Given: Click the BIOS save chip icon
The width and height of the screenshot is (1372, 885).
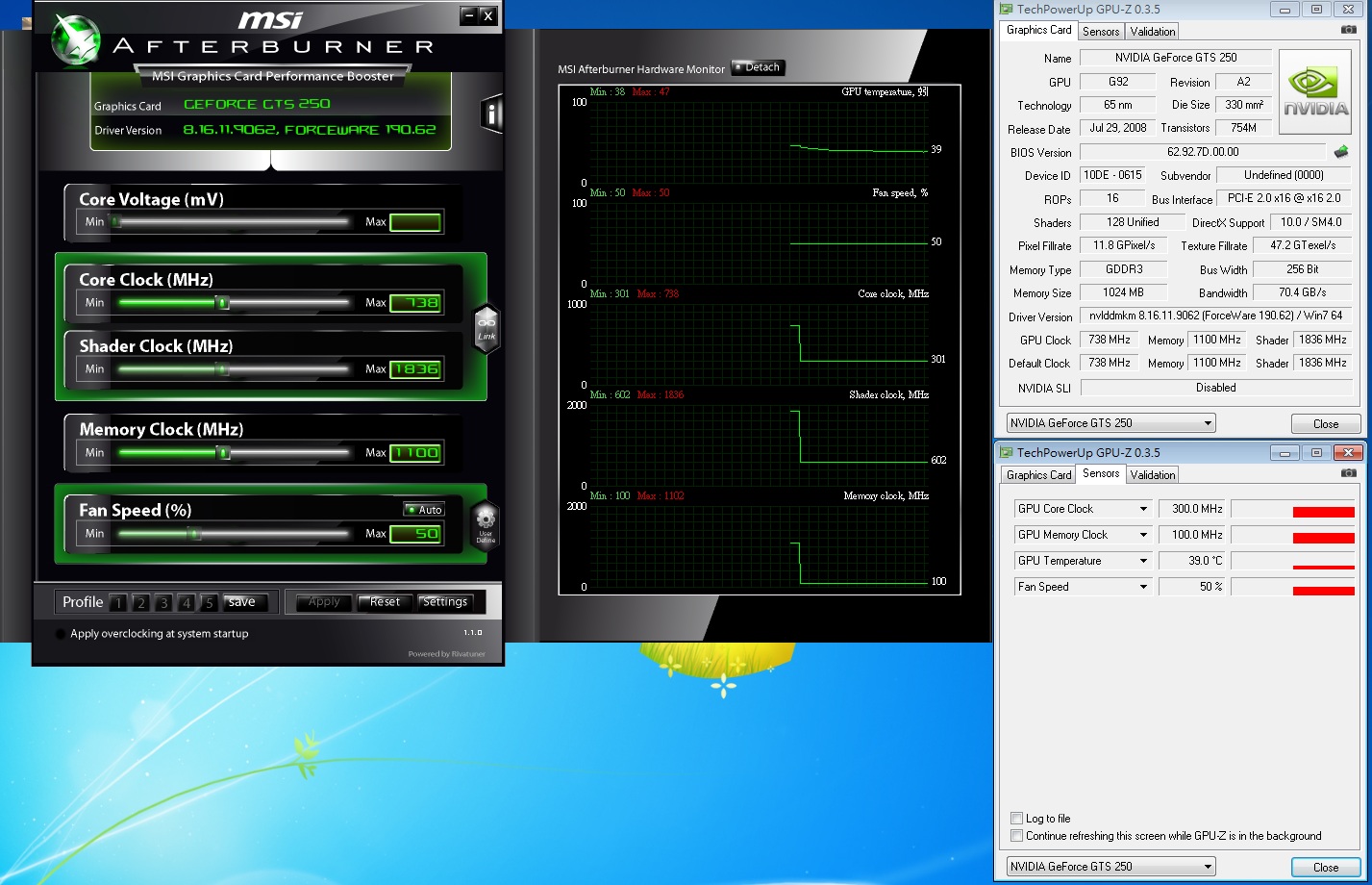Looking at the screenshot, I should point(1341,152).
